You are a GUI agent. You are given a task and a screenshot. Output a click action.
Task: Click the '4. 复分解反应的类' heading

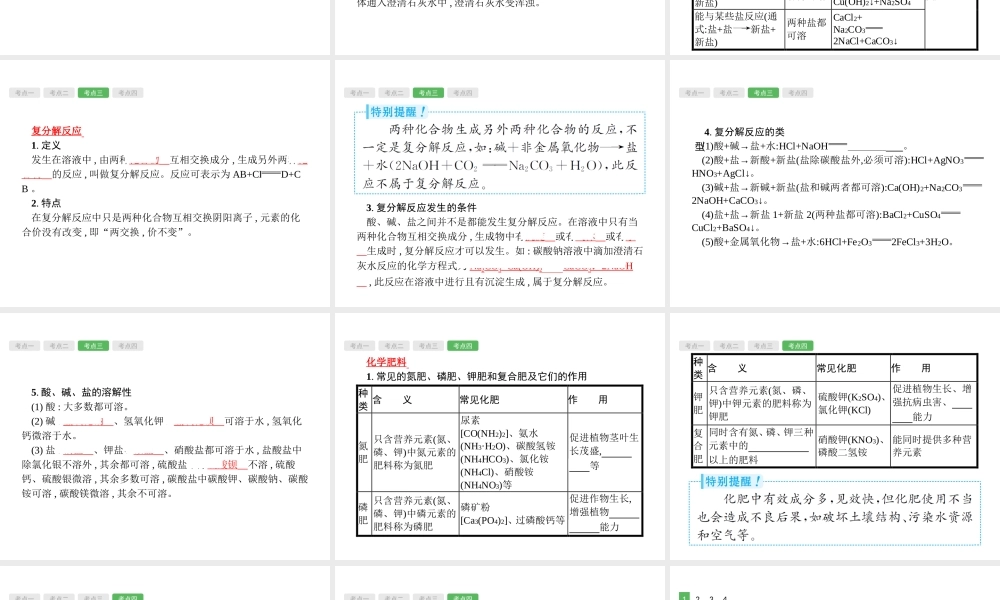pyautogui.click(x=744, y=132)
